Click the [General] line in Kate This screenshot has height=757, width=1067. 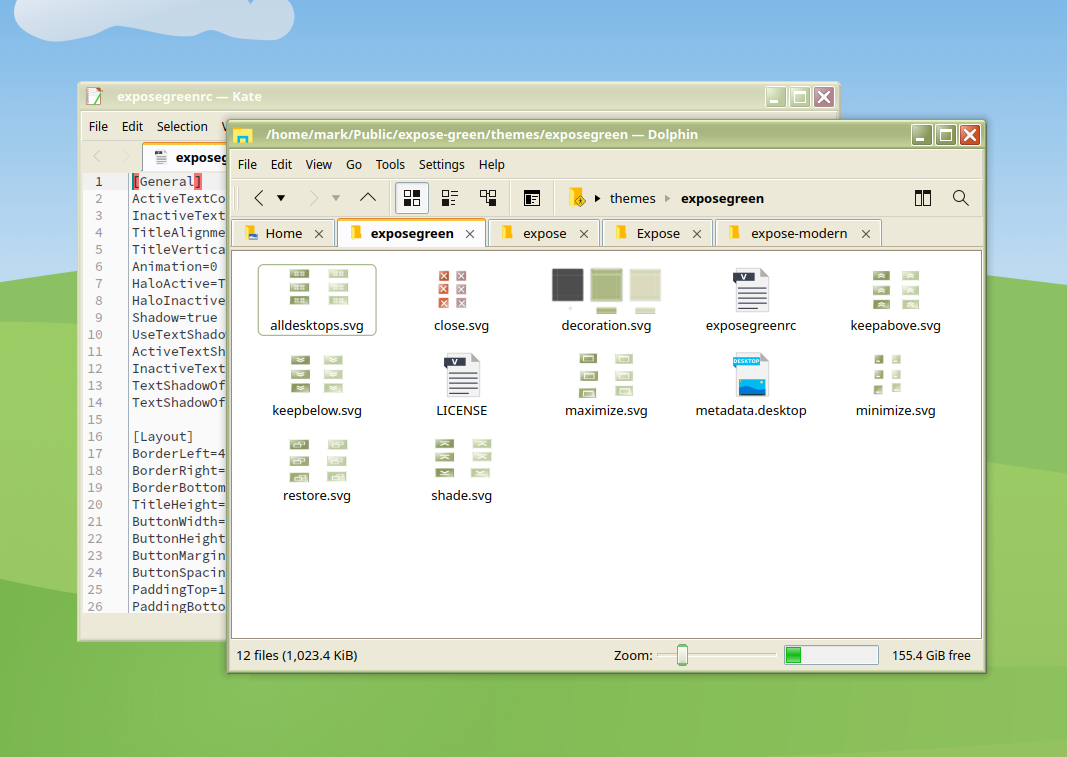pyautogui.click(x=167, y=182)
